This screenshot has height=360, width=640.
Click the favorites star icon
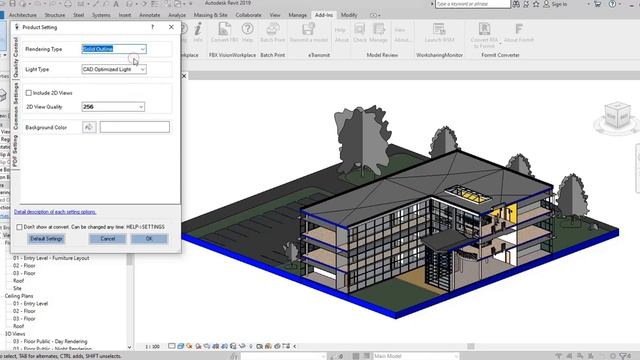pyautogui.click(x=536, y=4)
